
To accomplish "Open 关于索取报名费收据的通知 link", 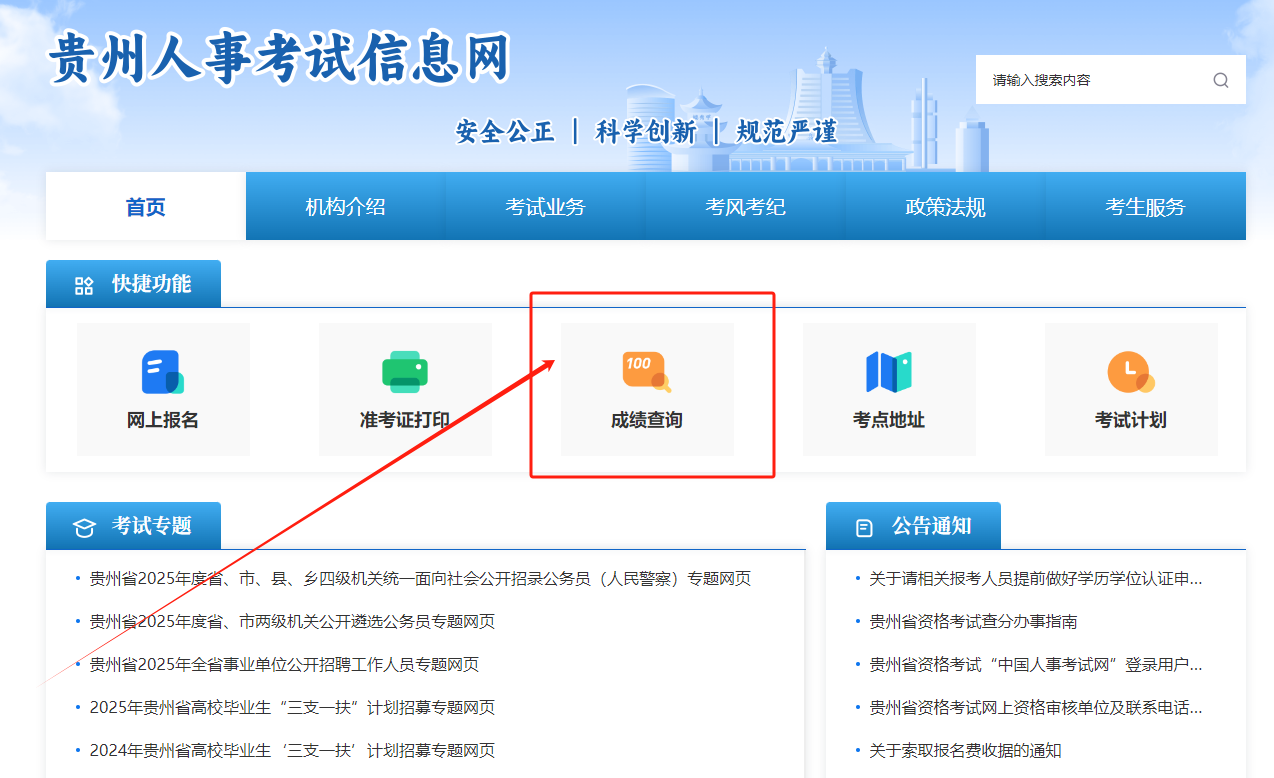I will tap(965, 751).
